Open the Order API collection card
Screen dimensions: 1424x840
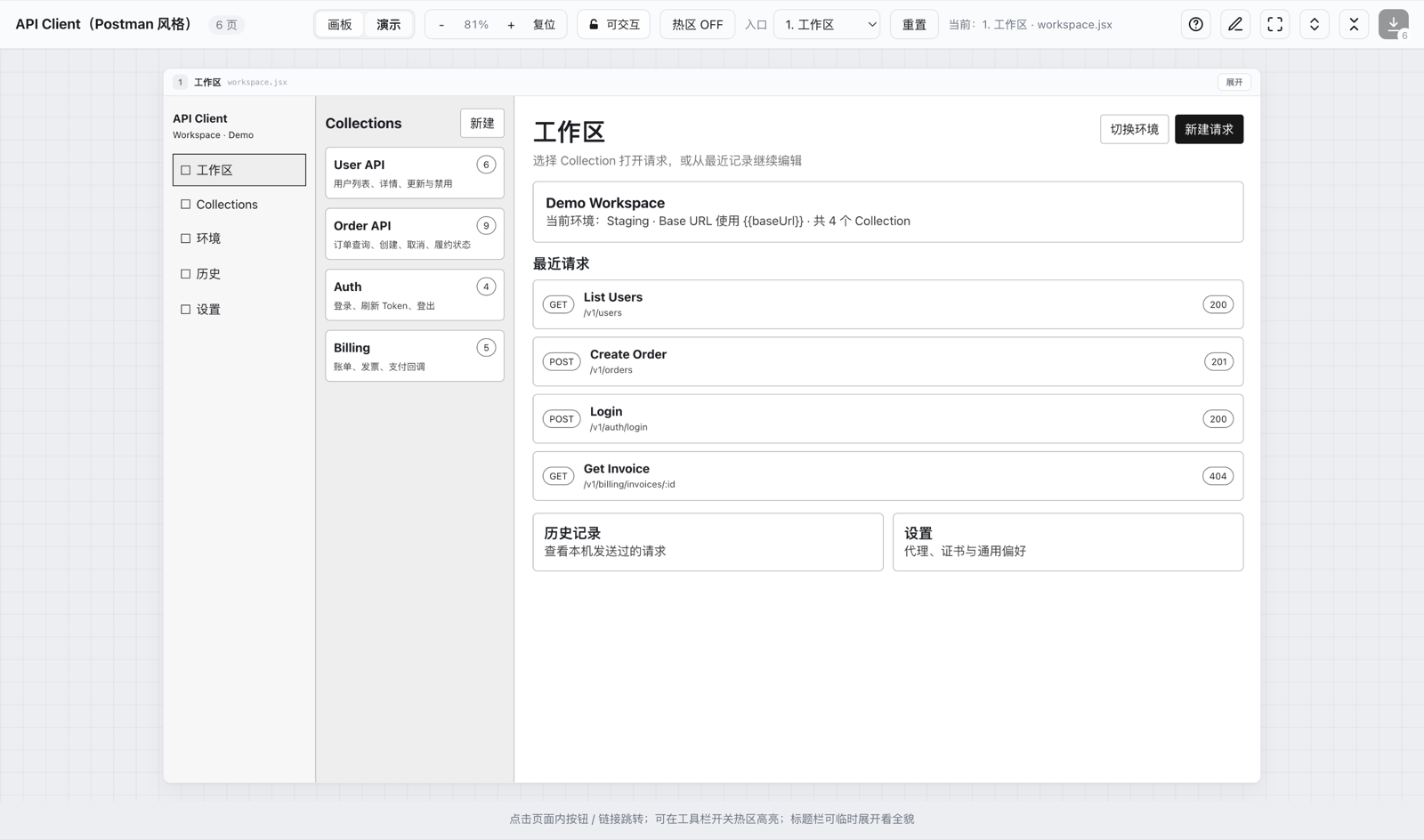point(415,234)
